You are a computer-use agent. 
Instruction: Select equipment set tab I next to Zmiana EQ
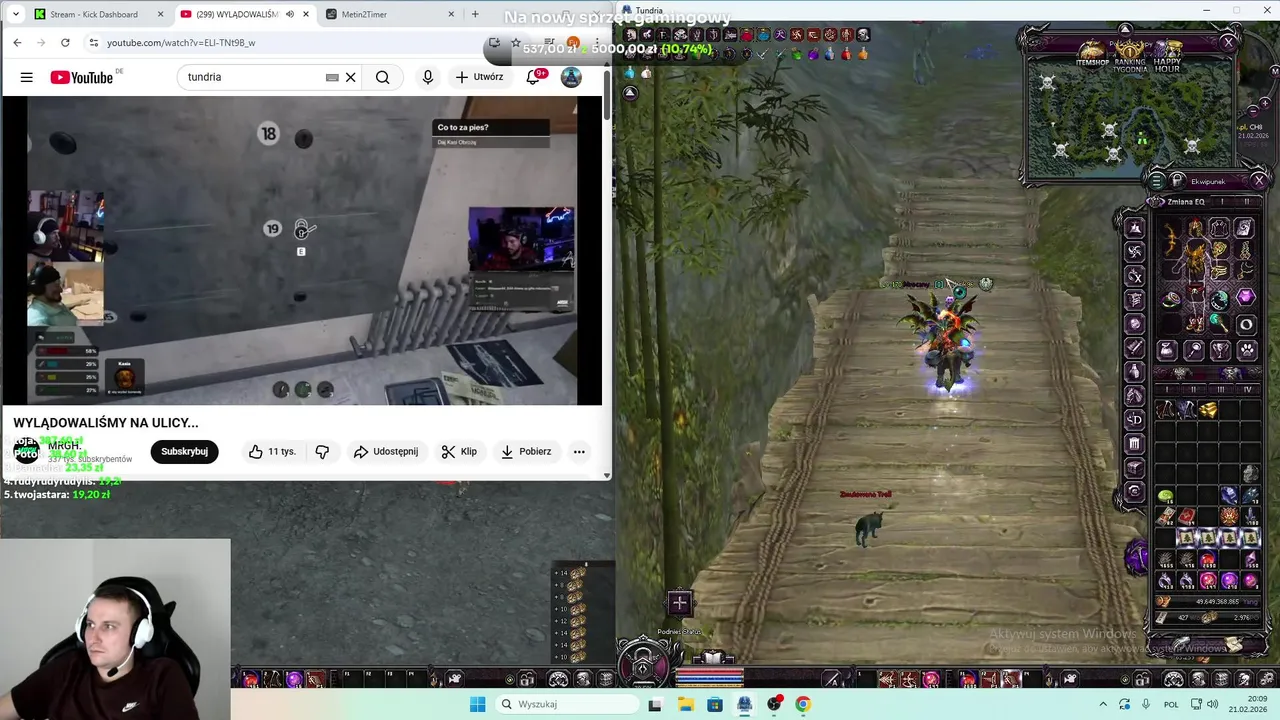coord(1222,202)
